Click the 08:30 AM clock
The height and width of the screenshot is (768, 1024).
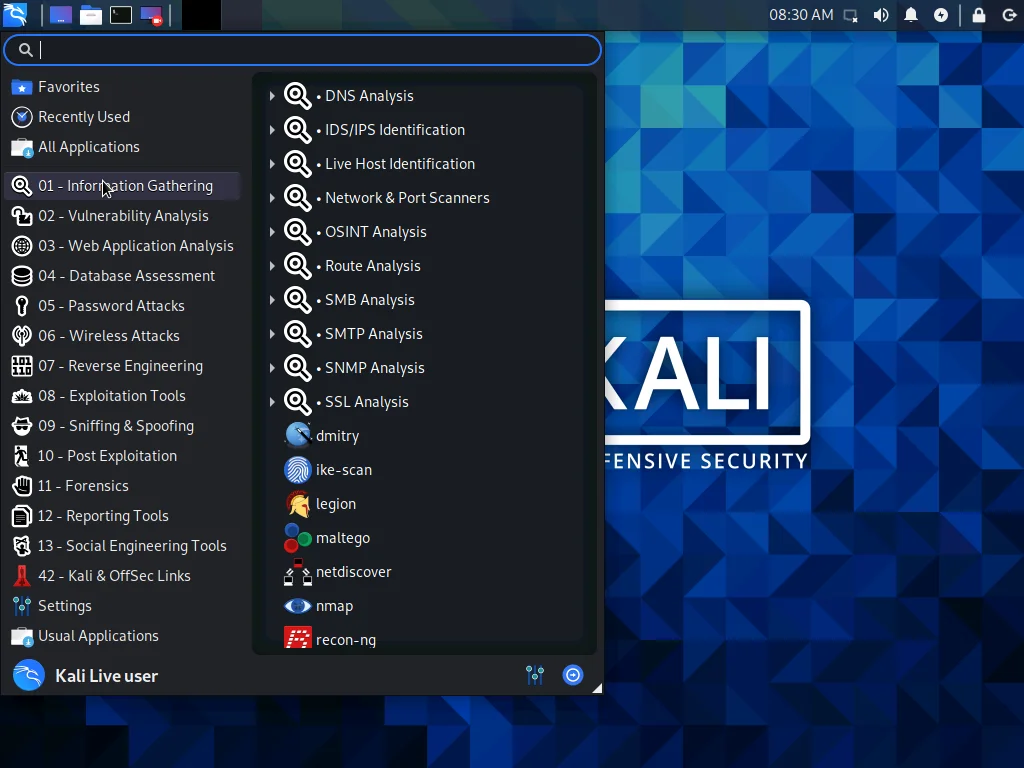coord(801,15)
